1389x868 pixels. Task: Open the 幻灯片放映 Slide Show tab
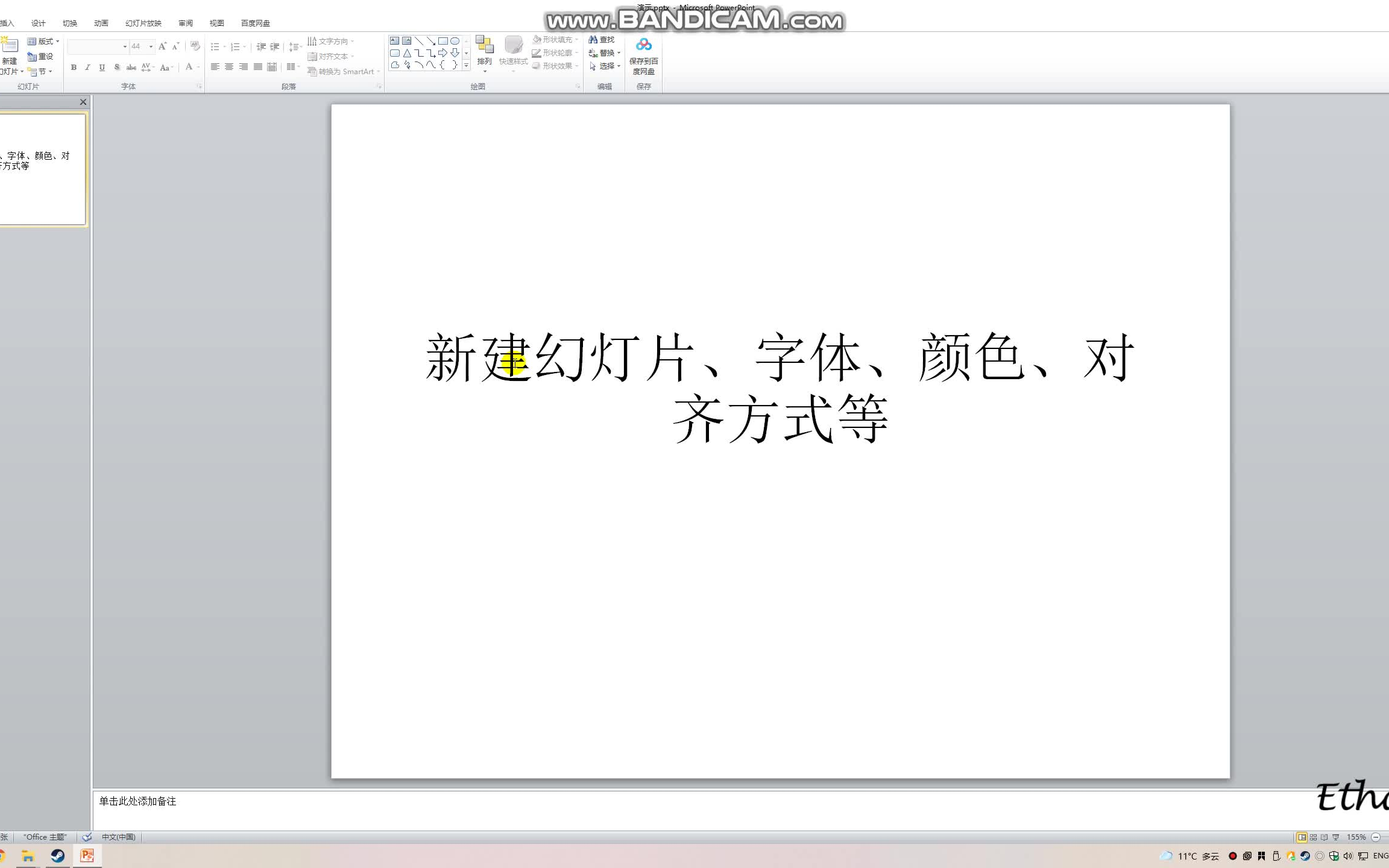tap(143, 24)
